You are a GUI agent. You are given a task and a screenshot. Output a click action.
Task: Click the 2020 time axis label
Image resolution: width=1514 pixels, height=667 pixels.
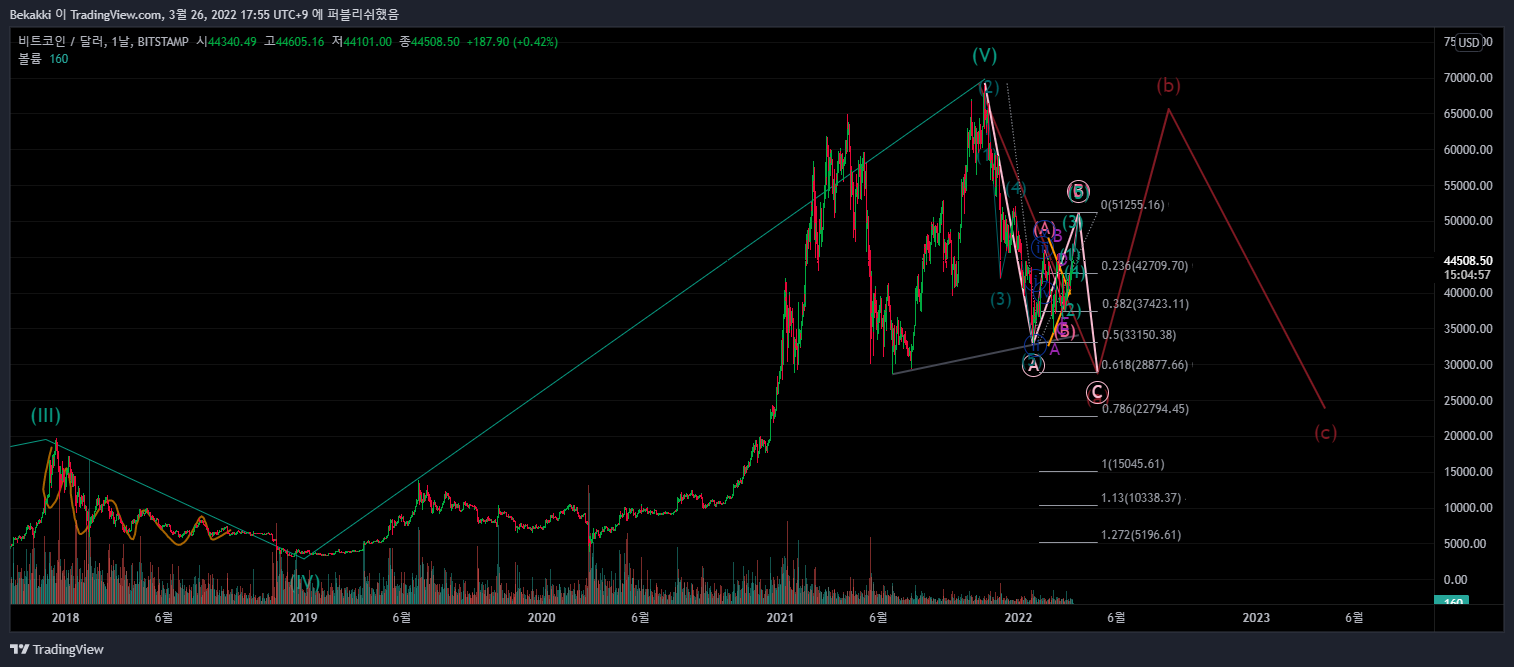(x=541, y=618)
